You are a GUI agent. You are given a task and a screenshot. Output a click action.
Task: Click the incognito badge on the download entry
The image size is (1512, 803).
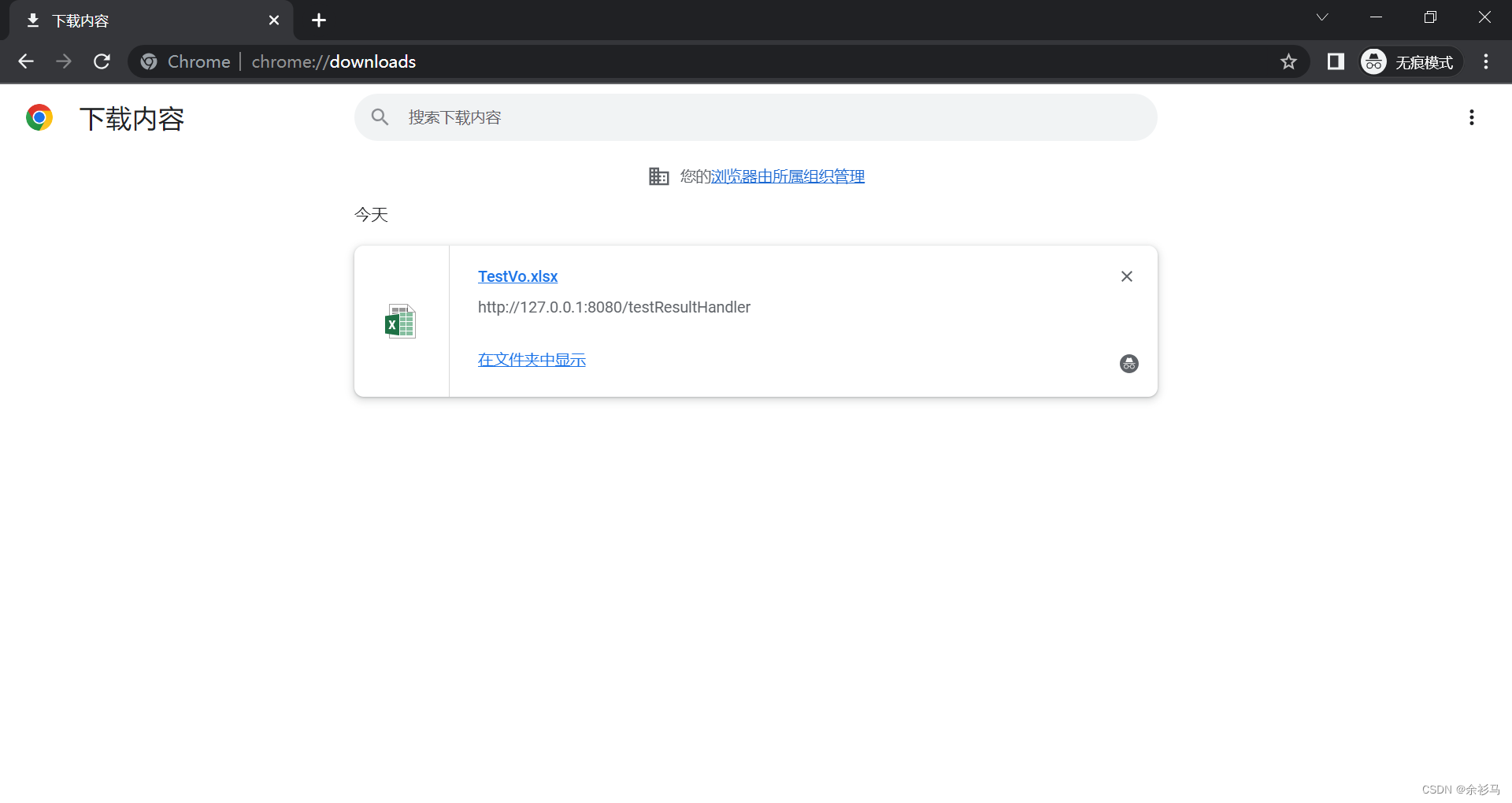pos(1128,363)
